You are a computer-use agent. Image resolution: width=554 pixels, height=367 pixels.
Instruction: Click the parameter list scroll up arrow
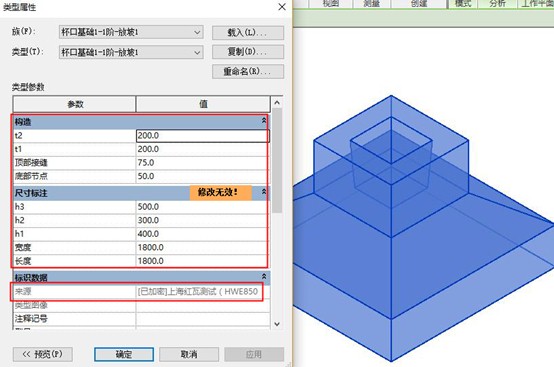[x=277, y=103]
